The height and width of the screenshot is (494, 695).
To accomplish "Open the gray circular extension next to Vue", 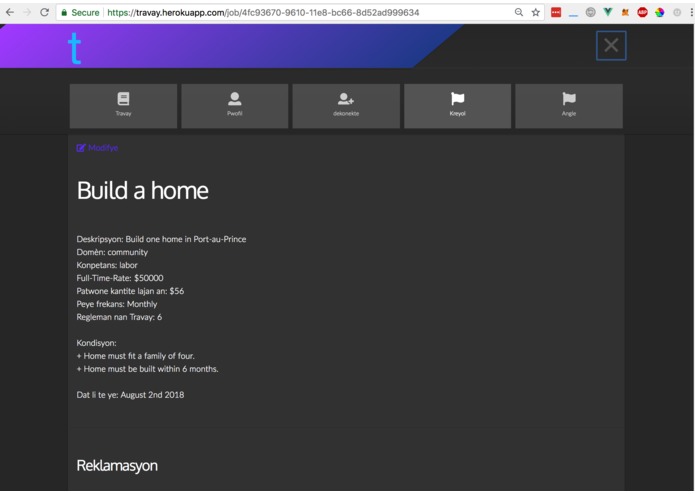I will pos(590,12).
